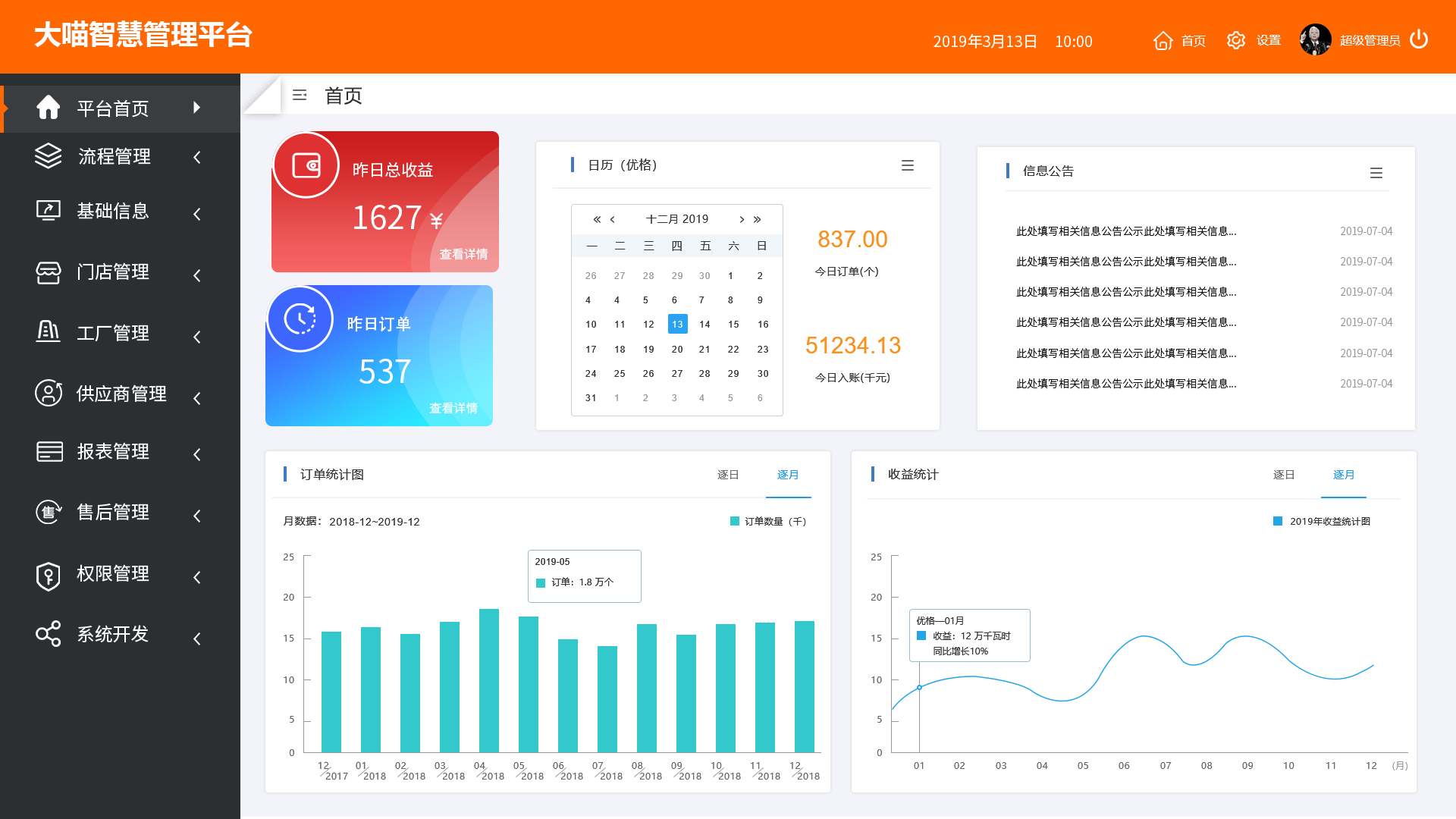Click the home icon in header

pos(1163,40)
